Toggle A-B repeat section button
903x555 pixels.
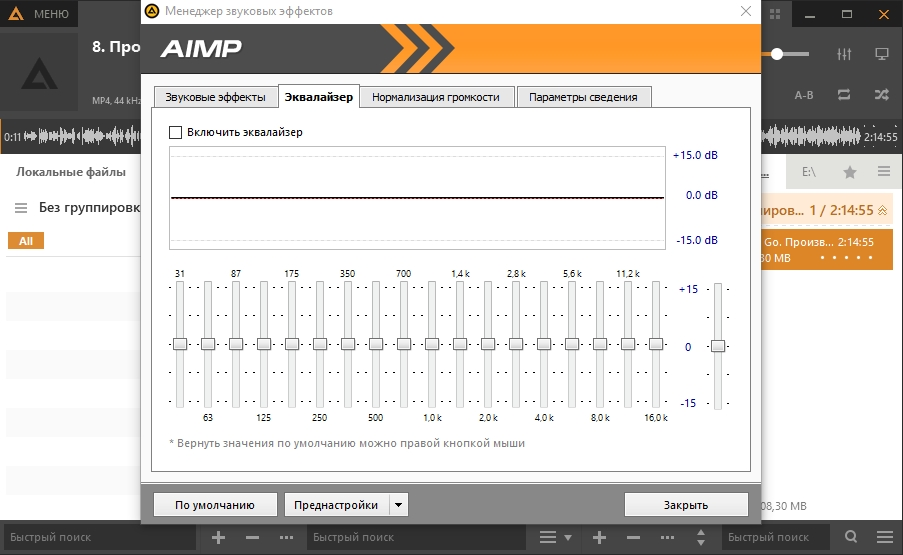click(x=804, y=95)
